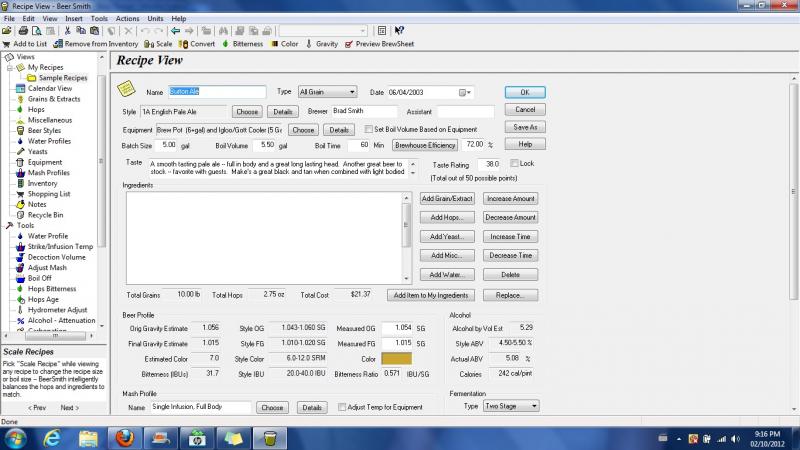The height and width of the screenshot is (450, 800).
Task: Select Yeasts in the sidebar
Action: 37,152
